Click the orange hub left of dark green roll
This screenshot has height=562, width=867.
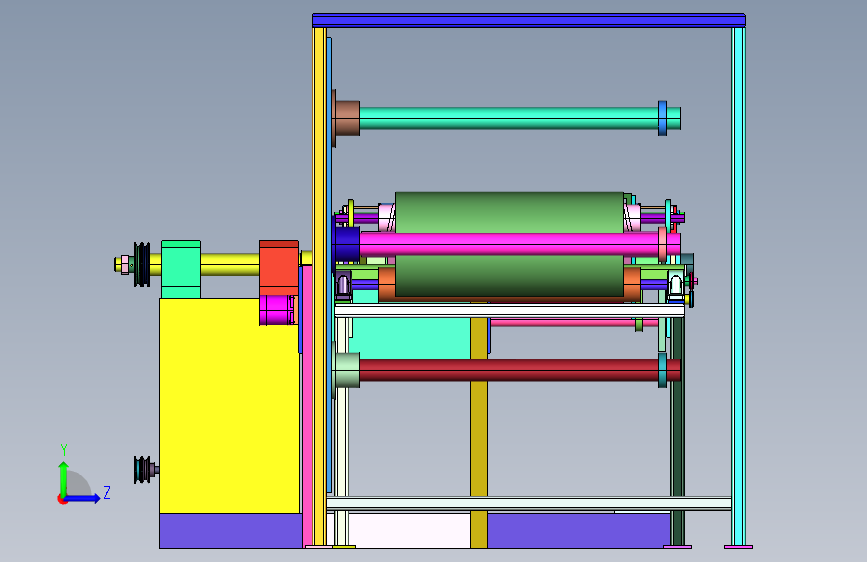click(387, 284)
